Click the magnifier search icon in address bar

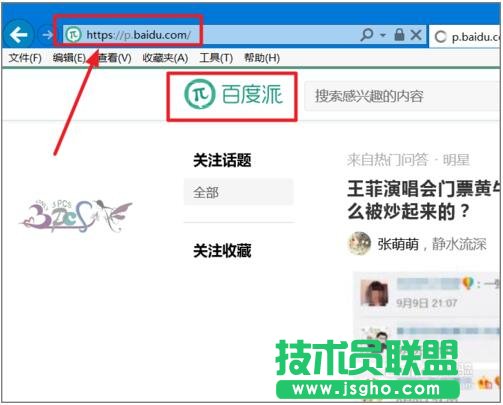coord(366,34)
